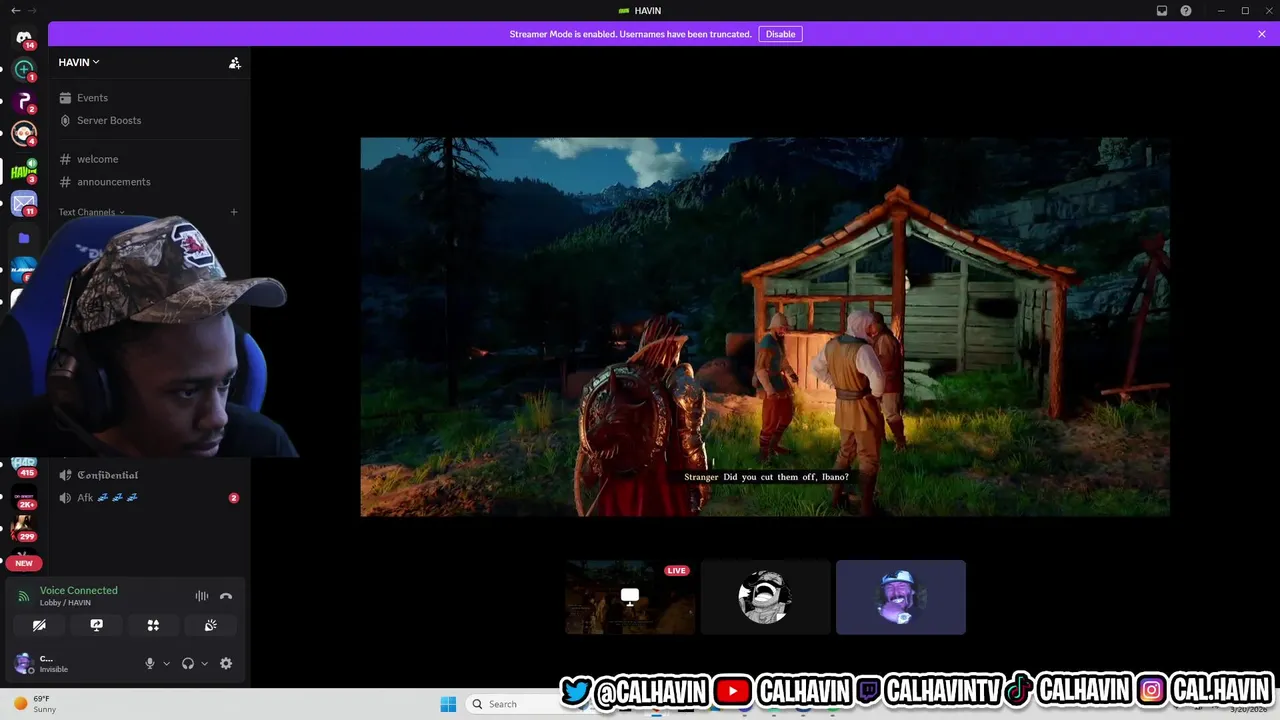Open the Windows Start menu
Image resolution: width=1280 pixels, height=720 pixels.
(x=448, y=704)
